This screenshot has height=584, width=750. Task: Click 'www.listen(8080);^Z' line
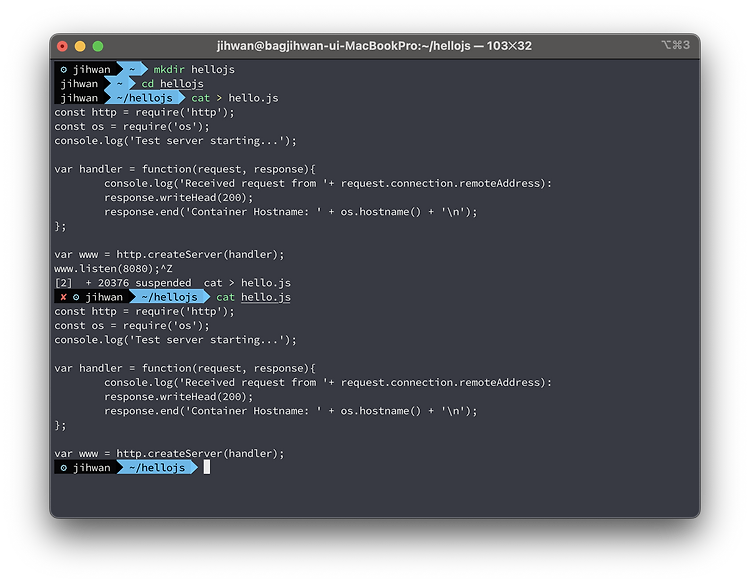click(113, 269)
